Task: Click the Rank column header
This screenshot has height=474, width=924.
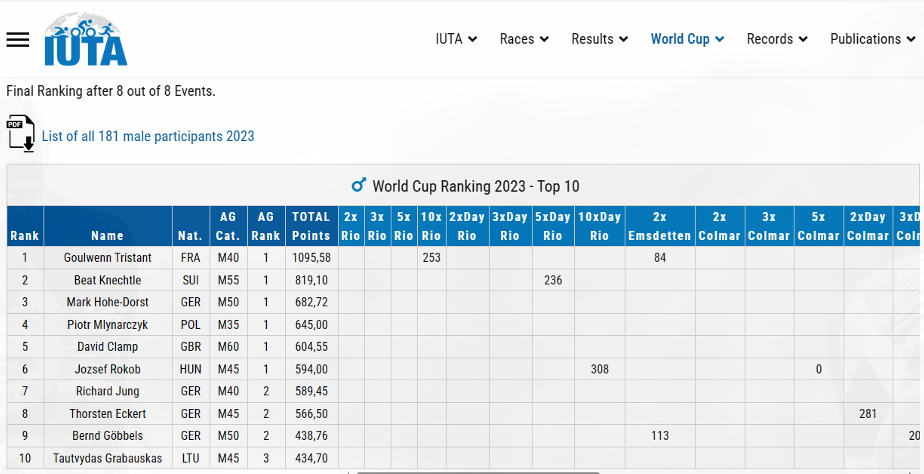Action: pos(25,236)
